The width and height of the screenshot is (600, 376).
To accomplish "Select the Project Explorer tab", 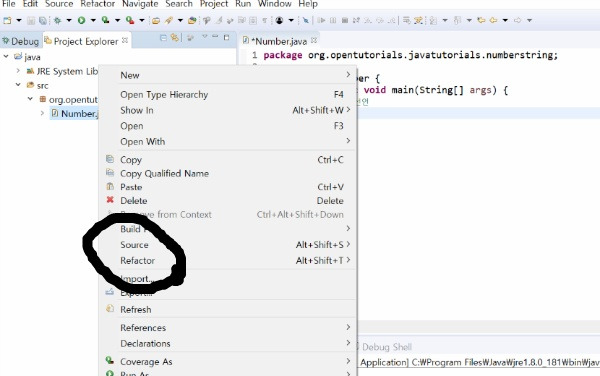I will (86, 41).
